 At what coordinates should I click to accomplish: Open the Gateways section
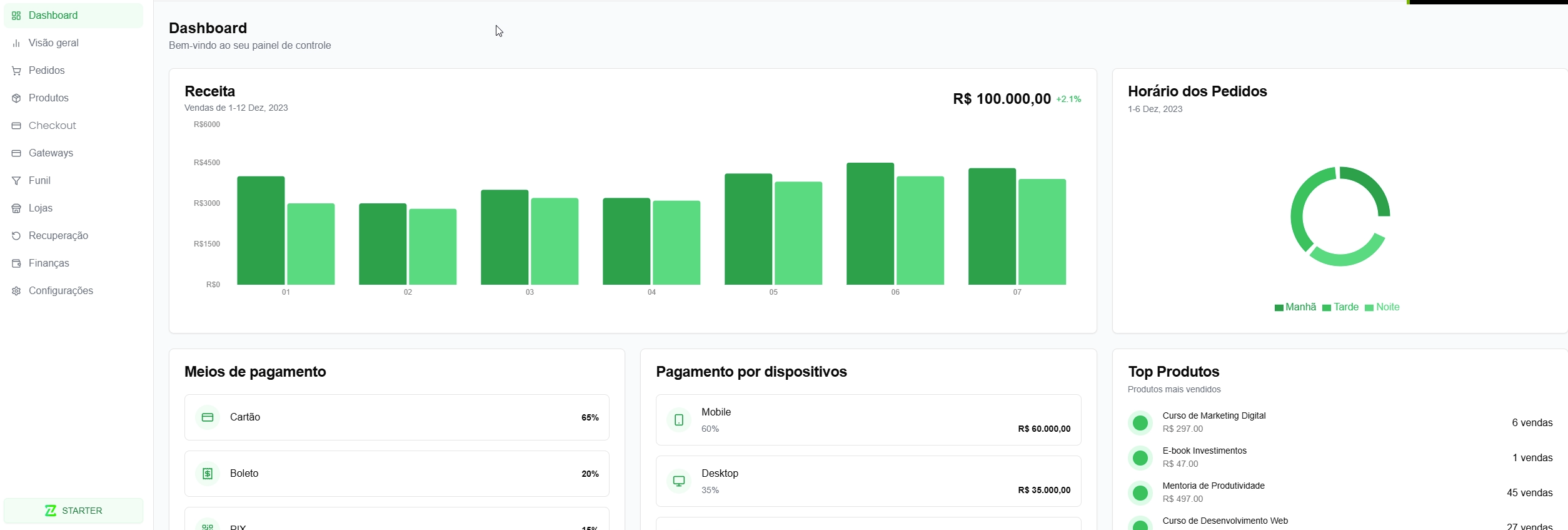click(x=73, y=153)
